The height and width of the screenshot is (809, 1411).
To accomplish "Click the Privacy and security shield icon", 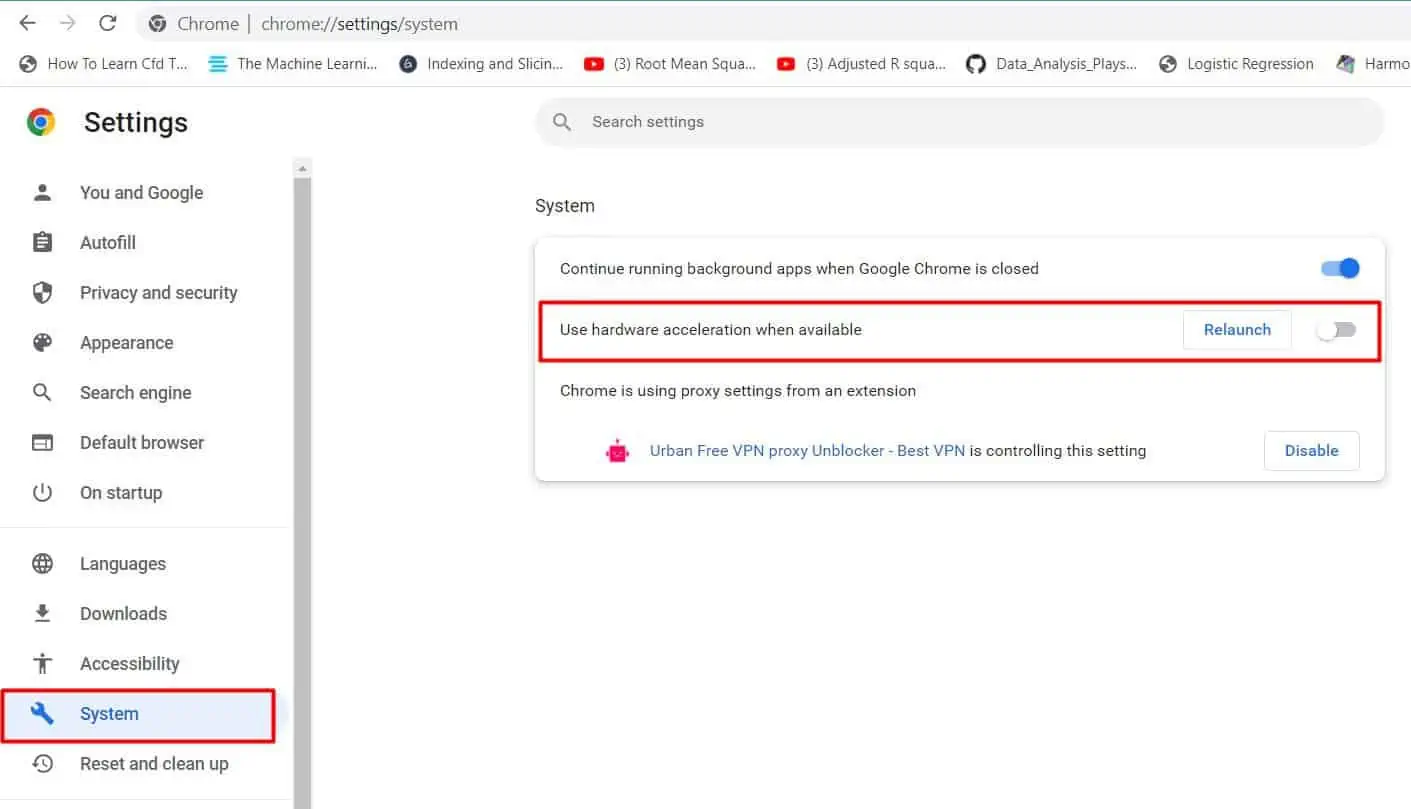I will [42, 292].
